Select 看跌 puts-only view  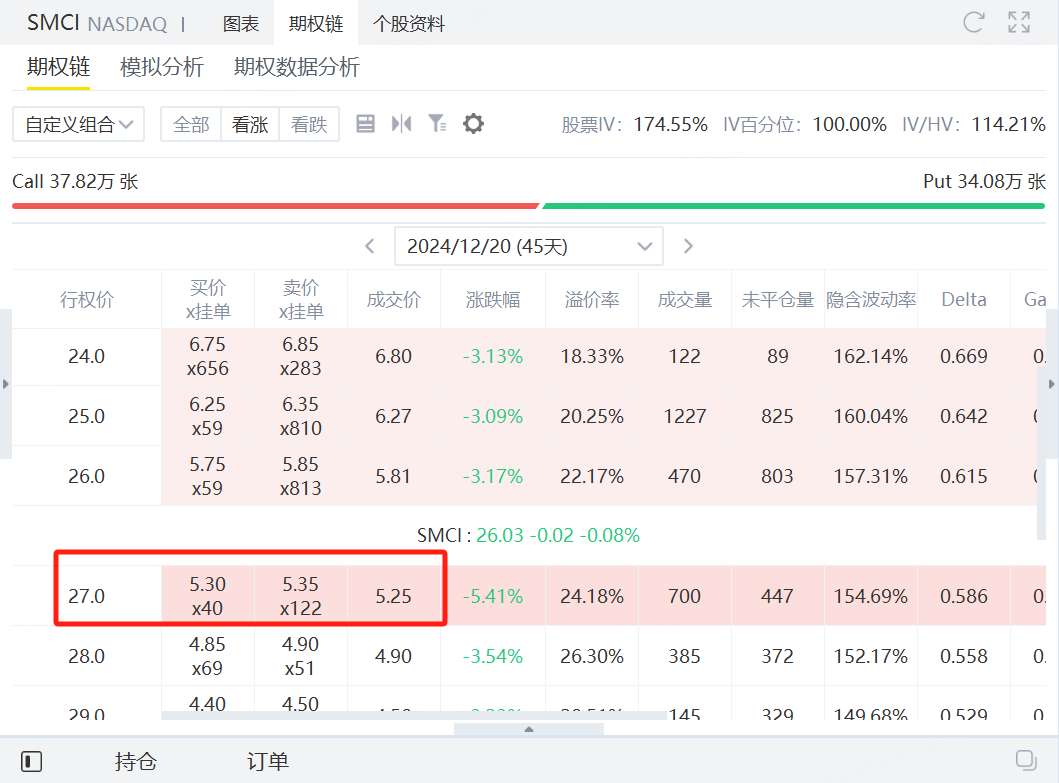coord(309,124)
